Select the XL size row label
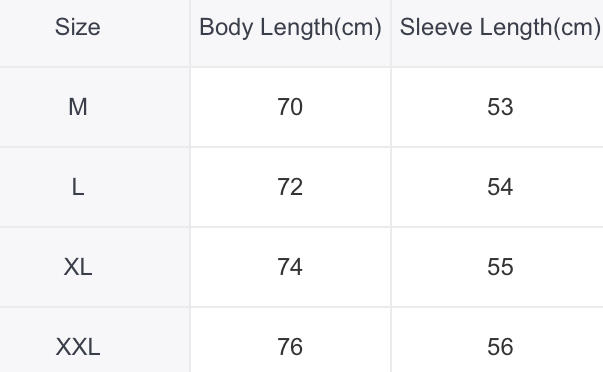Viewport: 603px width, 372px height. coord(78,267)
